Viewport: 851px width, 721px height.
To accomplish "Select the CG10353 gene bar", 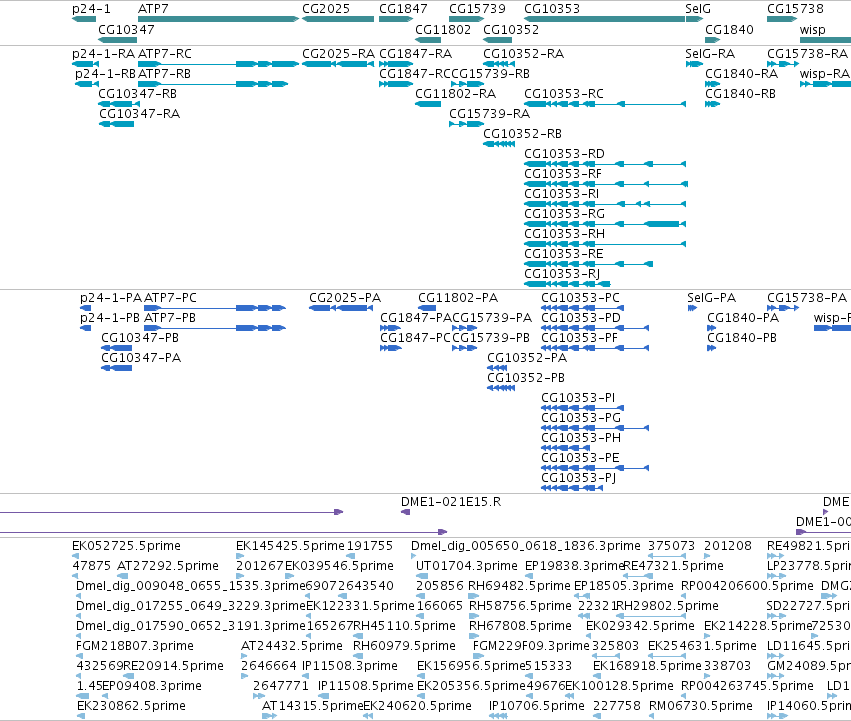I will [x=604, y=19].
